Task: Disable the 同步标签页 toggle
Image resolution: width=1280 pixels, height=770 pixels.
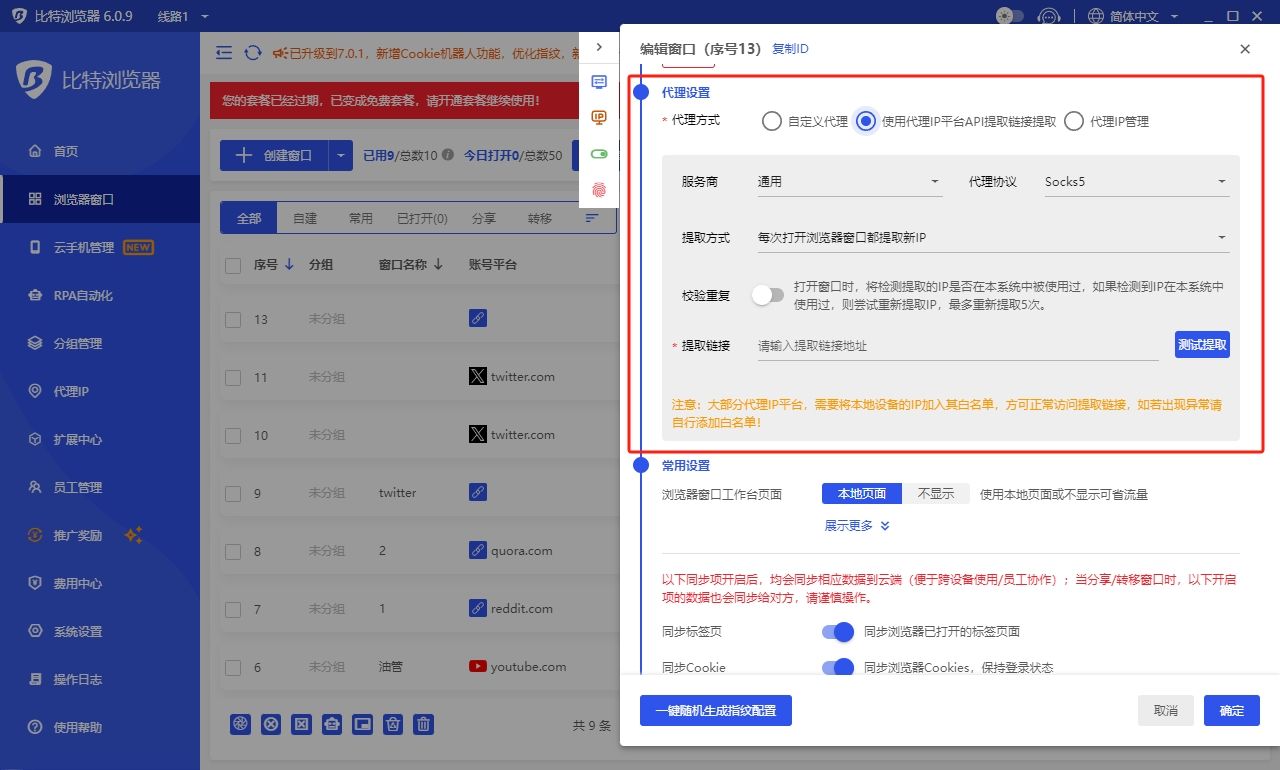Action: point(836,632)
